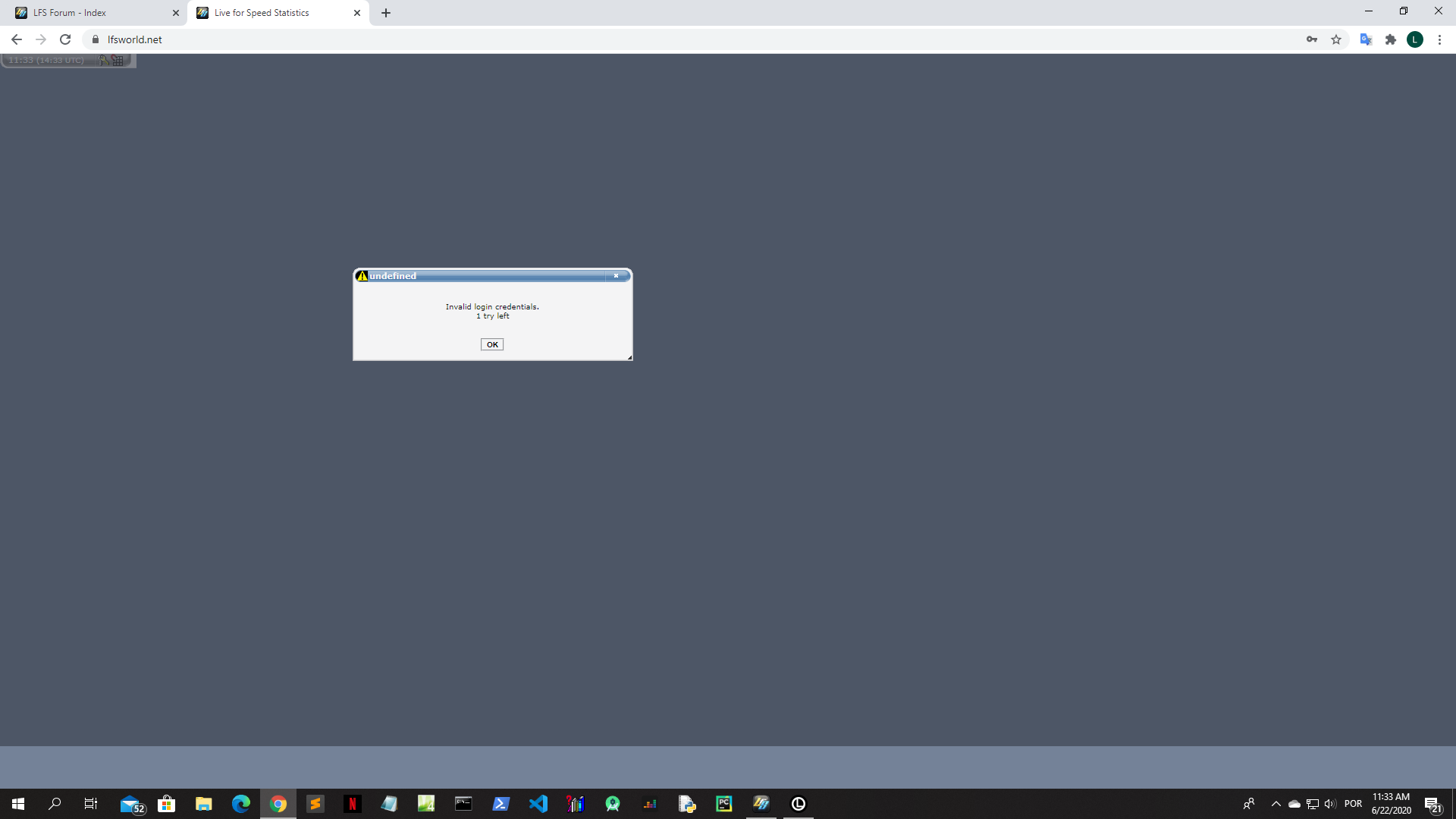Reload the lfsworld.net page
The height and width of the screenshot is (819, 1456).
click(x=65, y=39)
